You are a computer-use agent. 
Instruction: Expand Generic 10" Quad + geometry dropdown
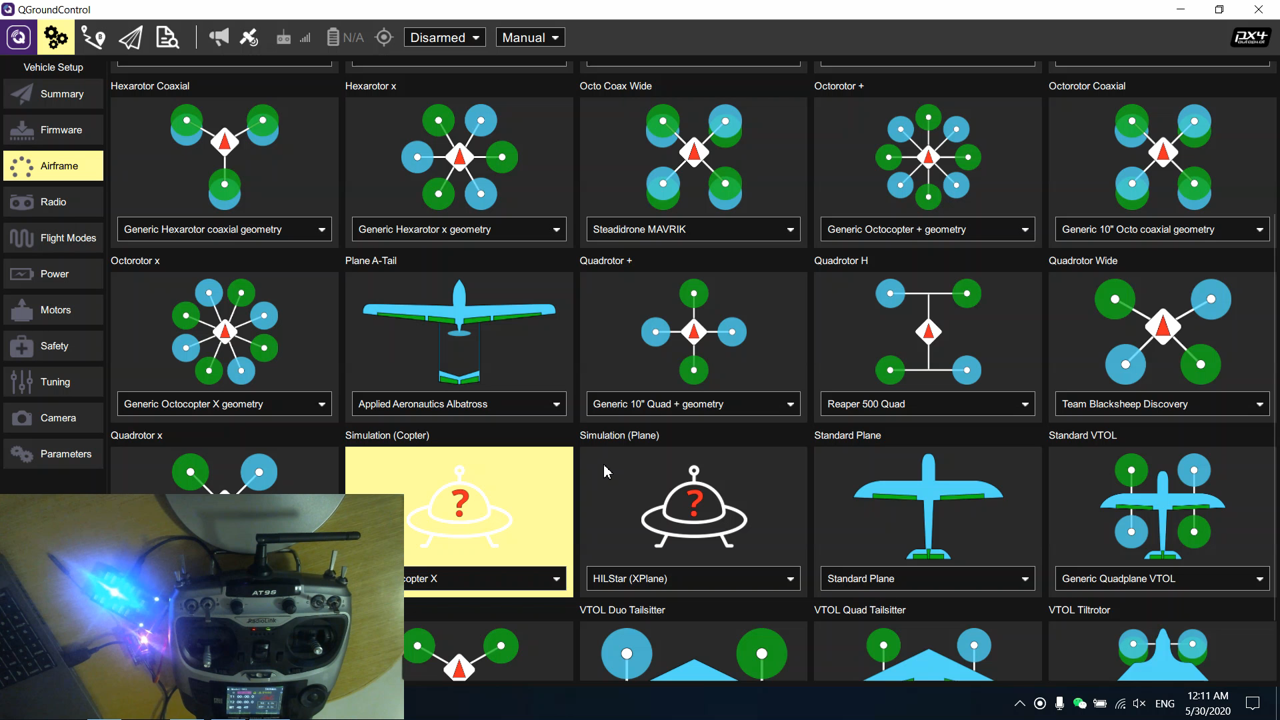click(694, 404)
